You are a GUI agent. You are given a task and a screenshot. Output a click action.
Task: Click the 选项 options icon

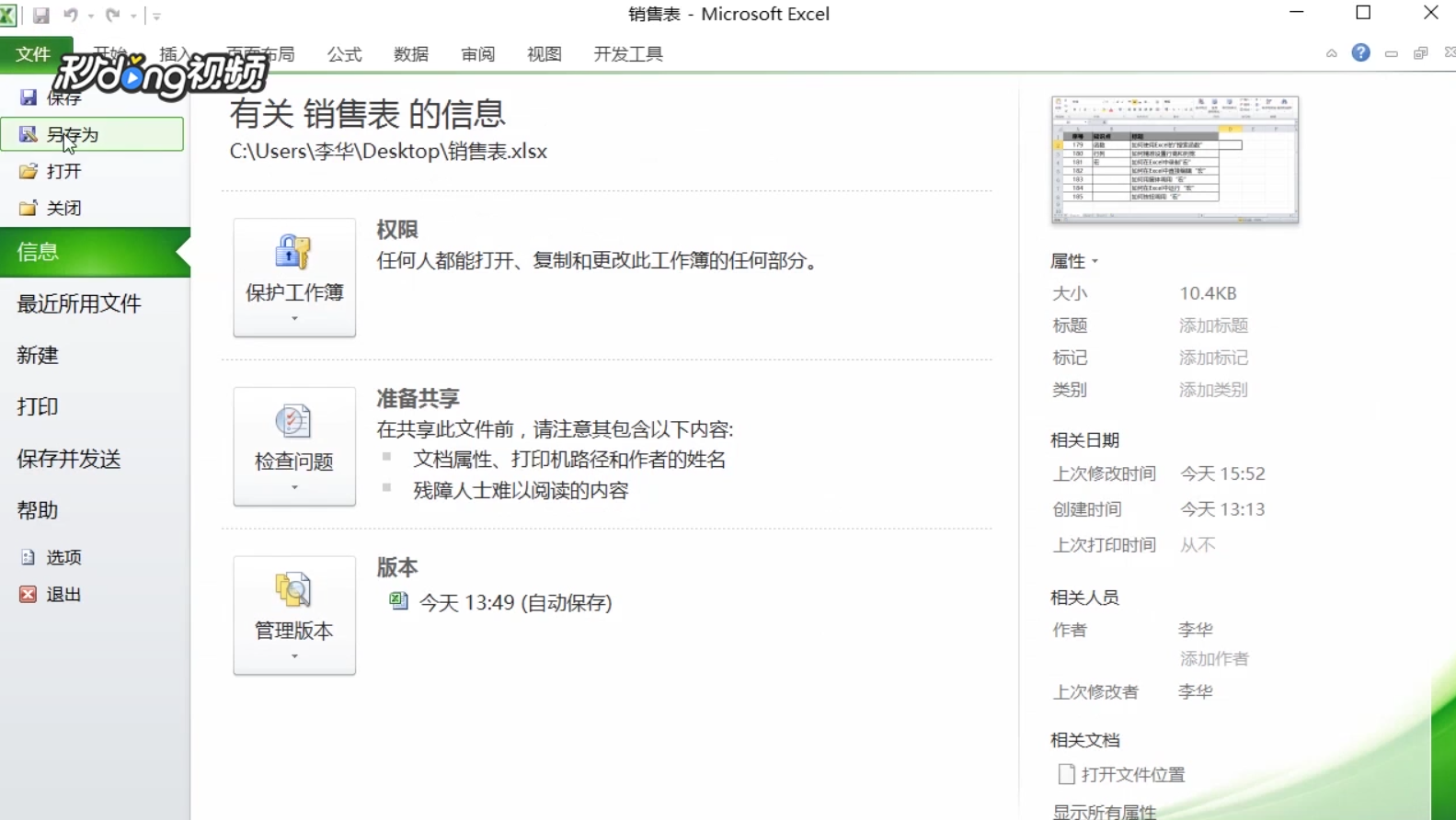29,557
